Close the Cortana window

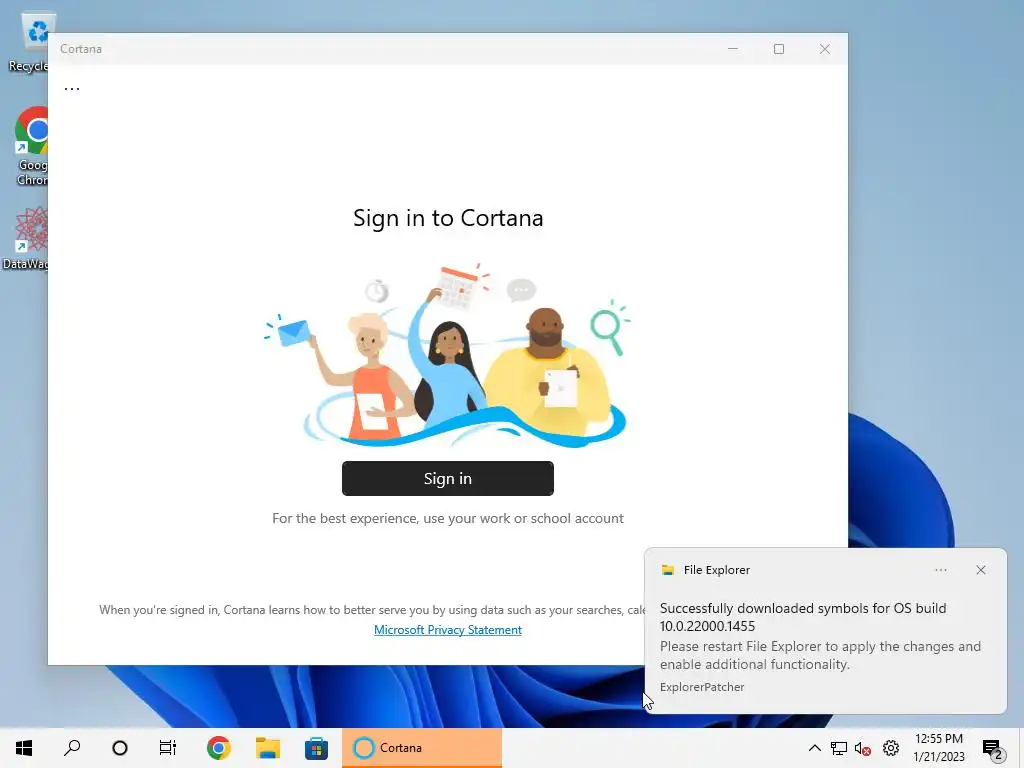[x=825, y=49]
